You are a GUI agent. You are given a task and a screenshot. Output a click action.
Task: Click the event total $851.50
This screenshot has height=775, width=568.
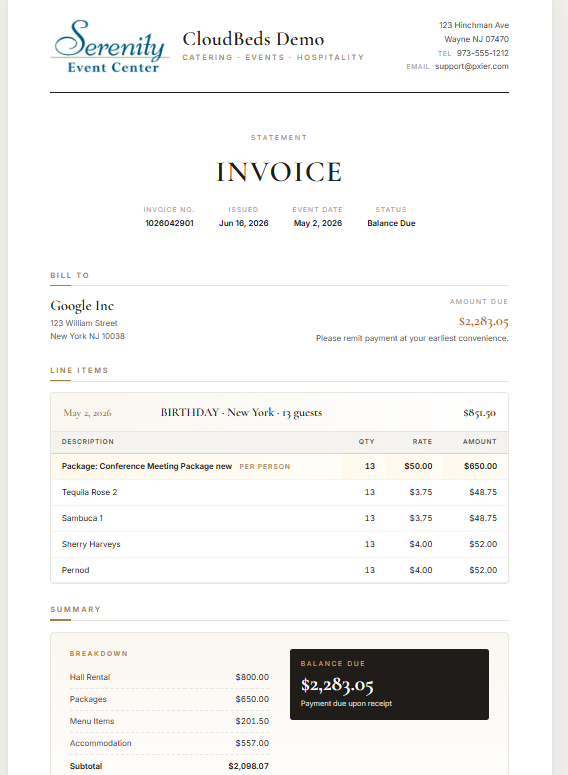click(x=480, y=413)
